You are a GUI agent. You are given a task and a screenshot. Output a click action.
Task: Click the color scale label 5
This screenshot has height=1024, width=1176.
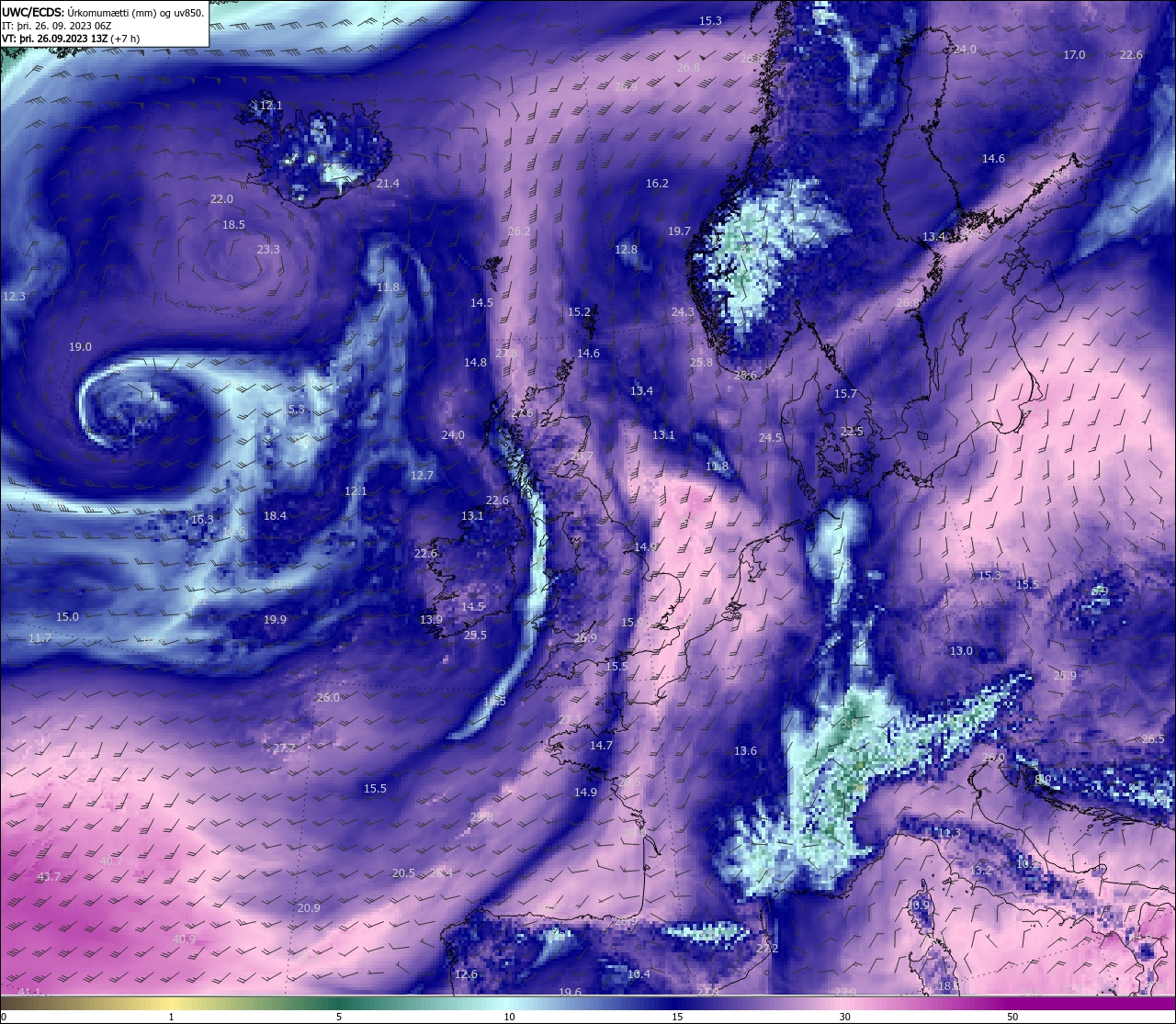(339, 1017)
